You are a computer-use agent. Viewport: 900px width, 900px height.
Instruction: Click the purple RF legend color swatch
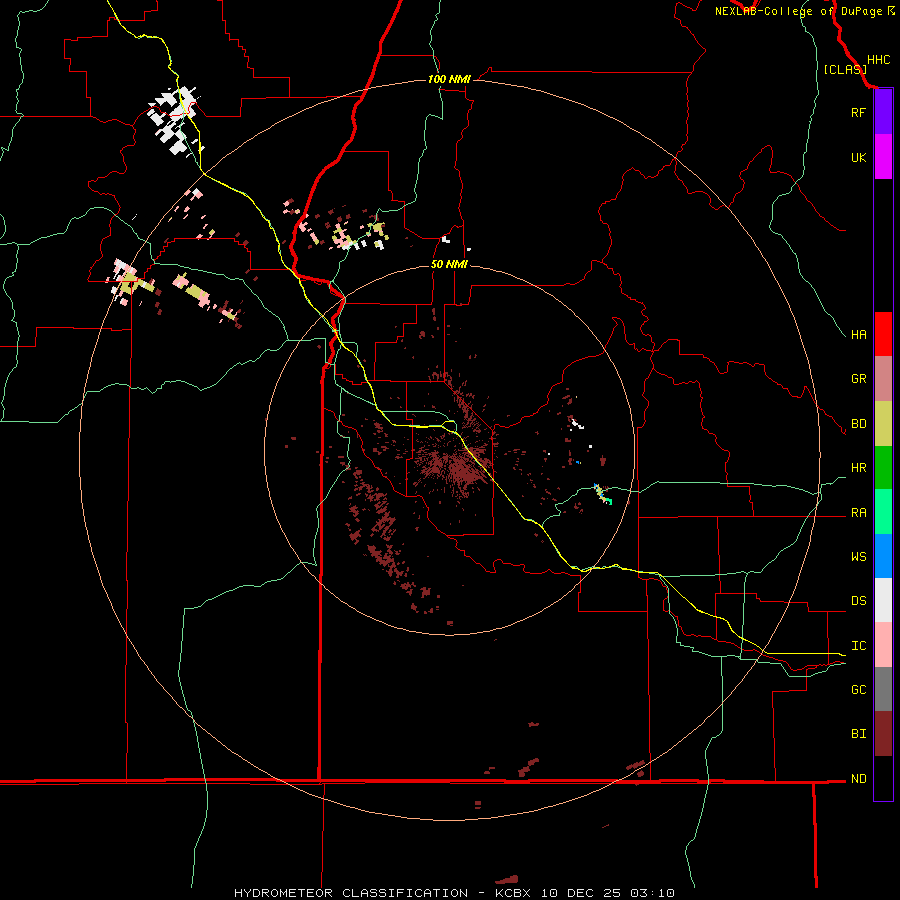pos(883,112)
